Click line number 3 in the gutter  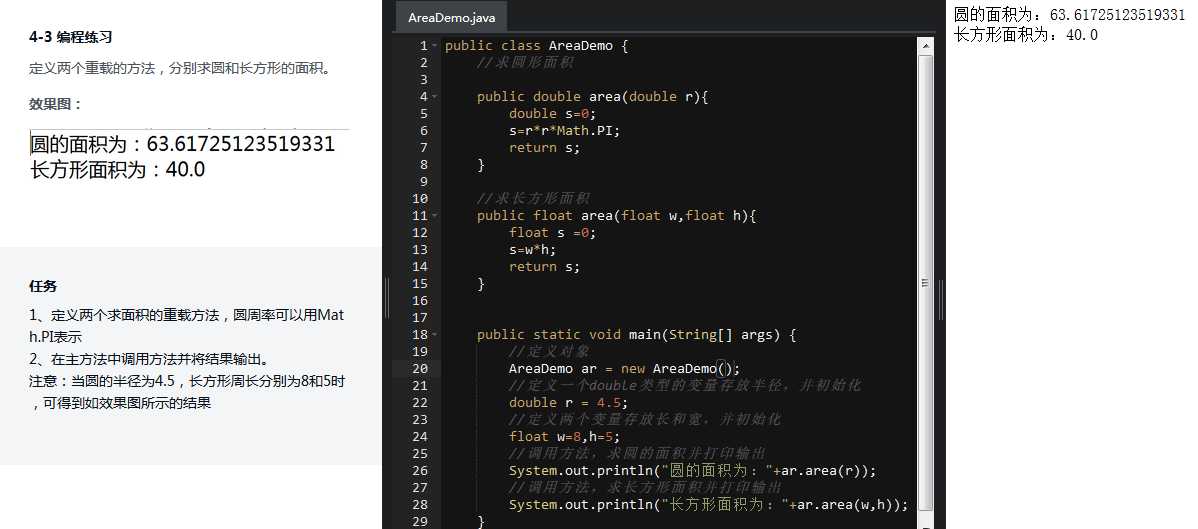coord(424,80)
